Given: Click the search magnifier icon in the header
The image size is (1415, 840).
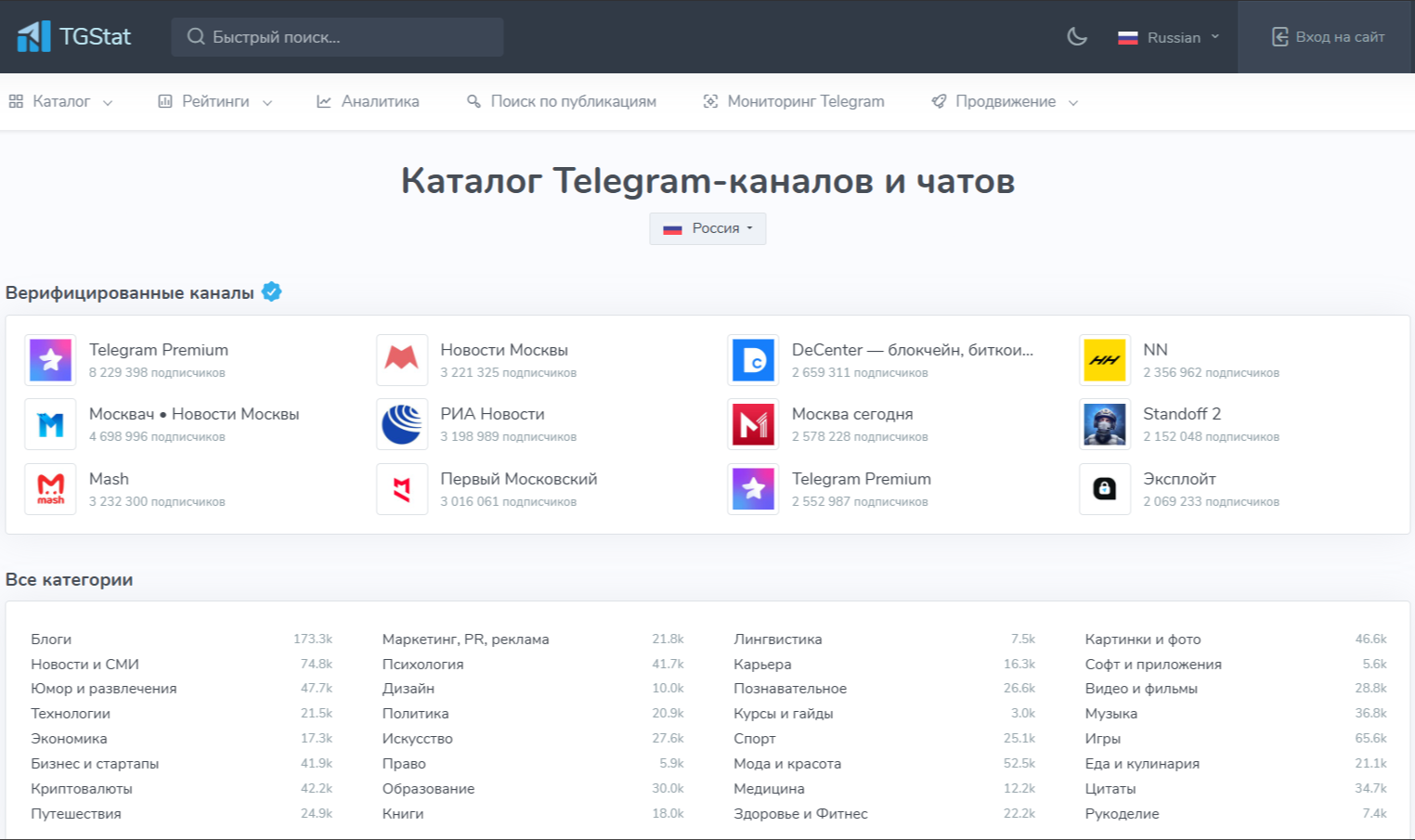Looking at the screenshot, I should [196, 37].
